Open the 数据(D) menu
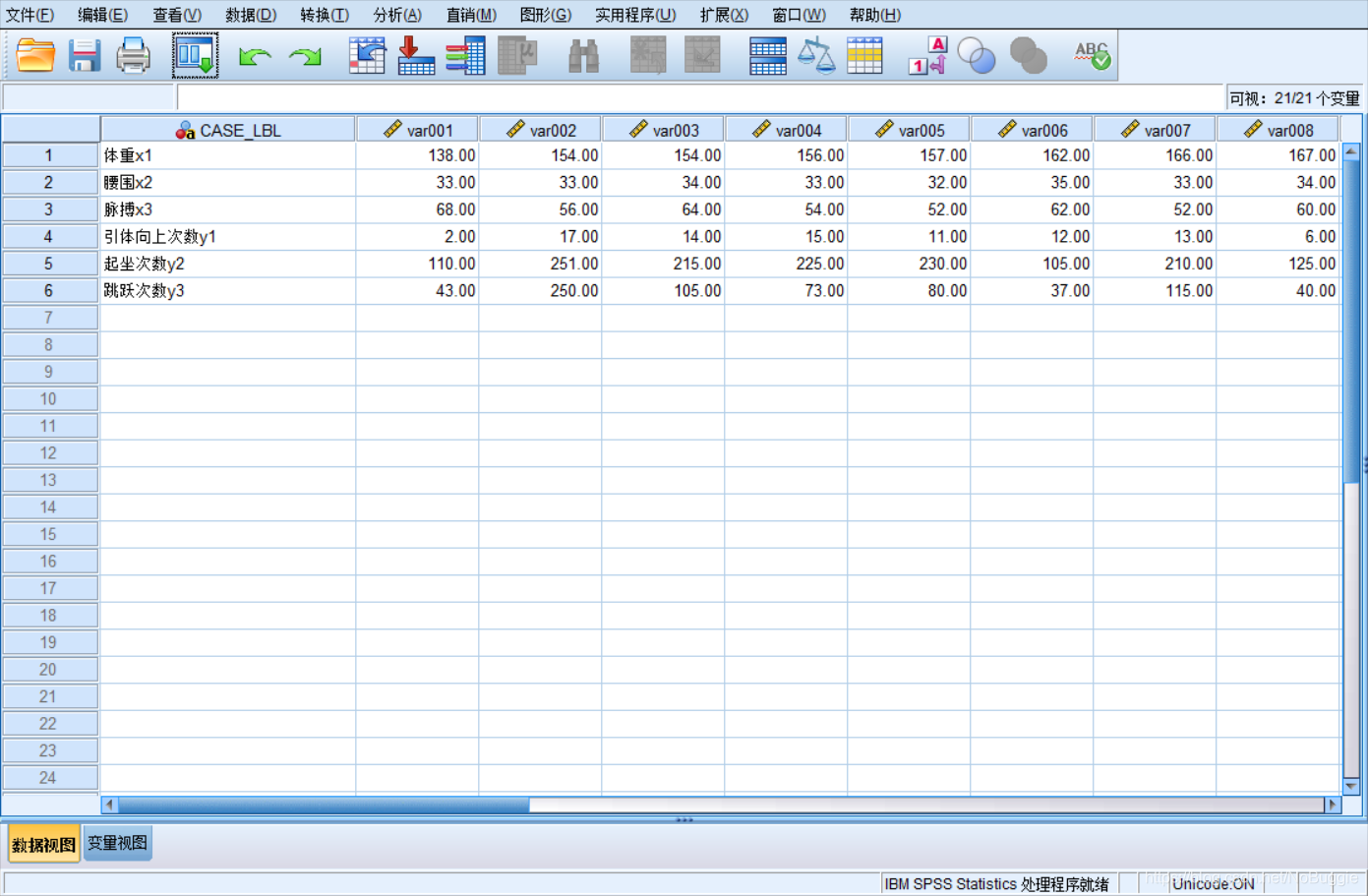 (251, 15)
